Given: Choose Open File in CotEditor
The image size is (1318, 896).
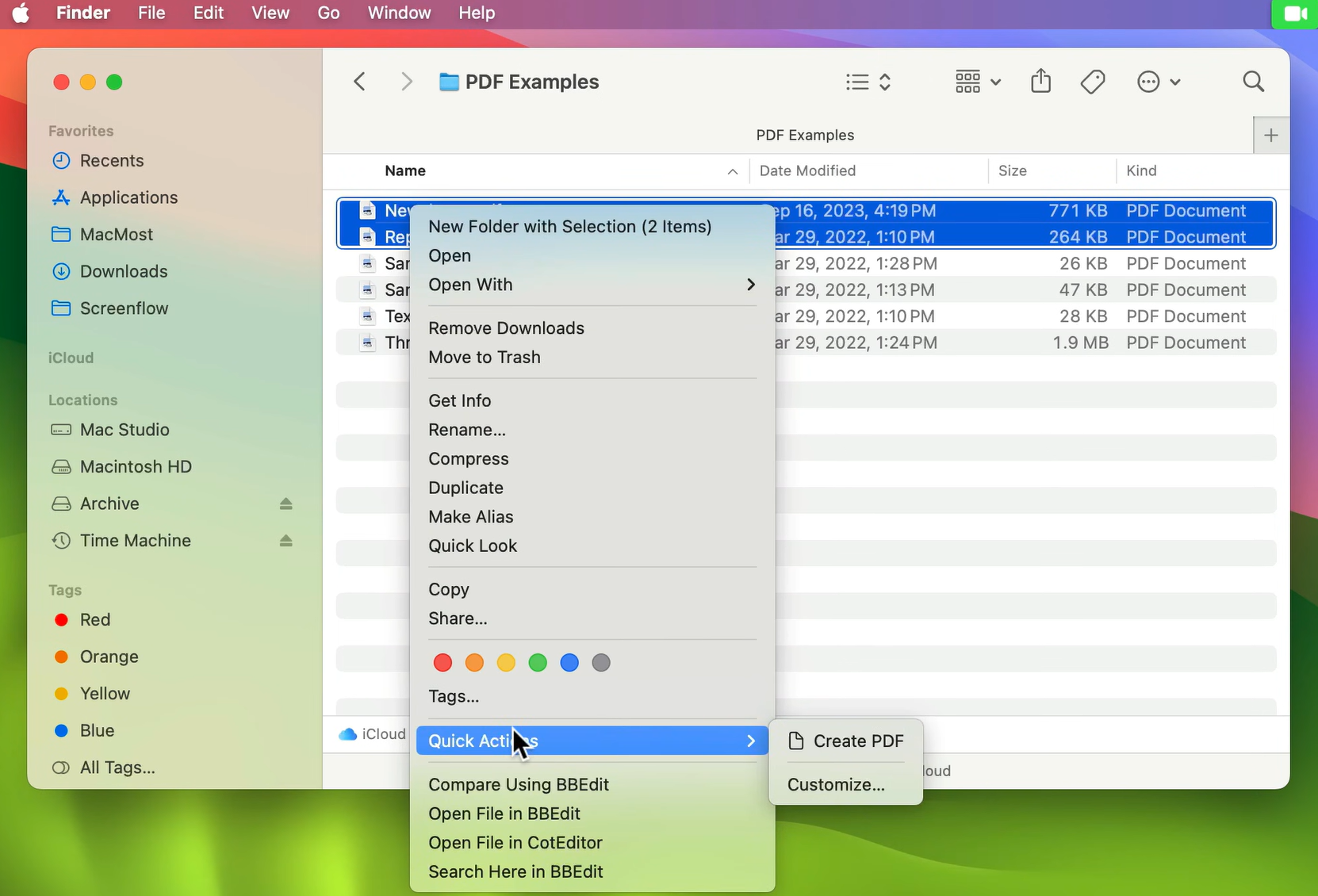Looking at the screenshot, I should click(592, 843).
